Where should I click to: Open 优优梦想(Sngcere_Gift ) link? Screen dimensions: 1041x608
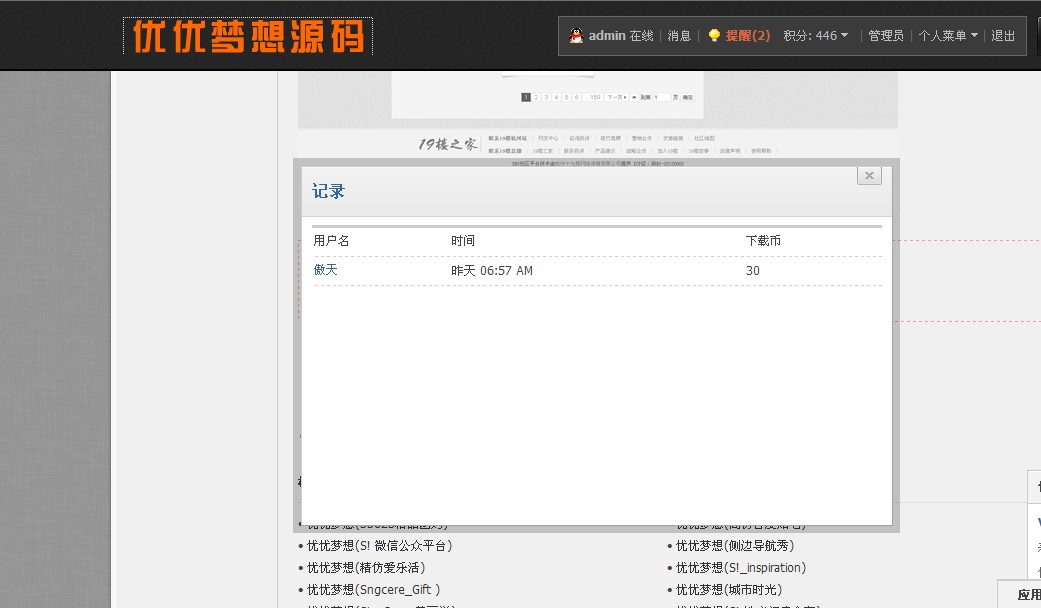point(373,589)
